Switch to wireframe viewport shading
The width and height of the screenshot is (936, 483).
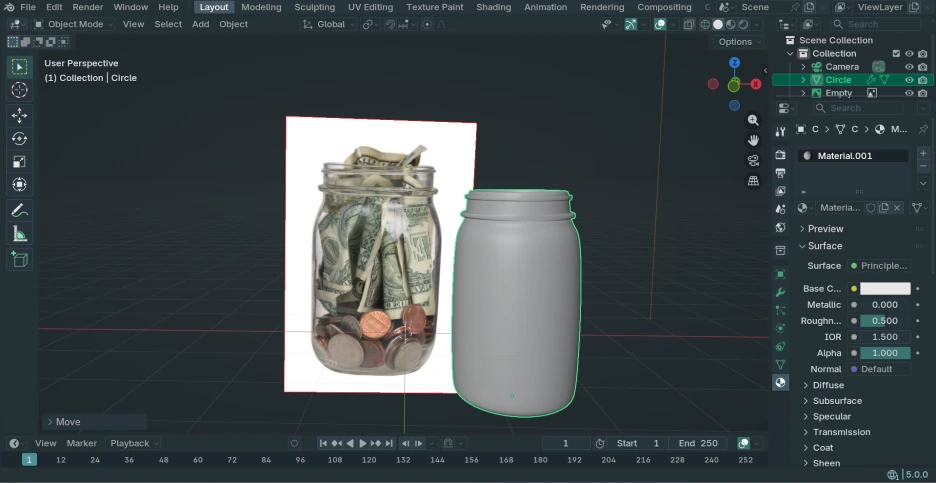(x=705, y=24)
